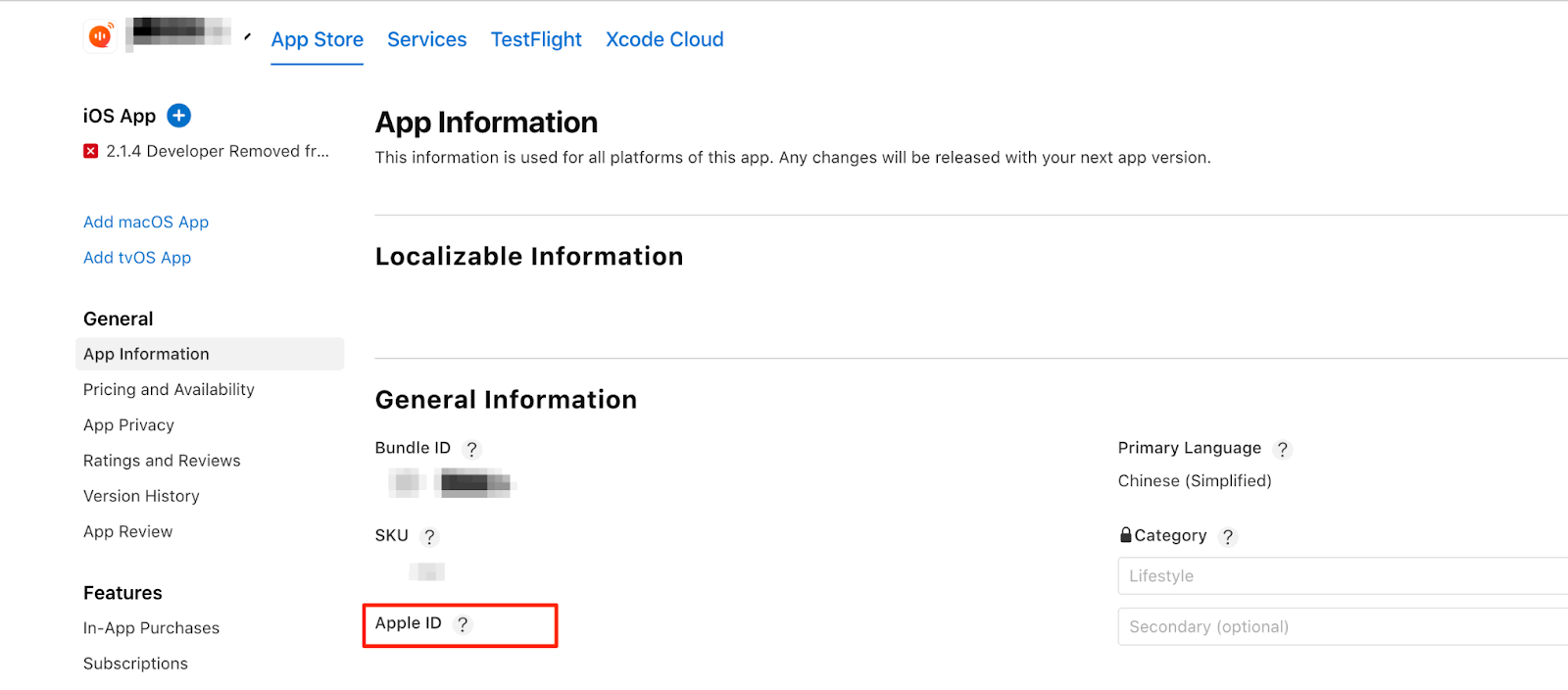Image resolution: width=1568 pixels, height=690 pixels.
Task: Click the Add macOS App link
Action: tap(146, 222)
